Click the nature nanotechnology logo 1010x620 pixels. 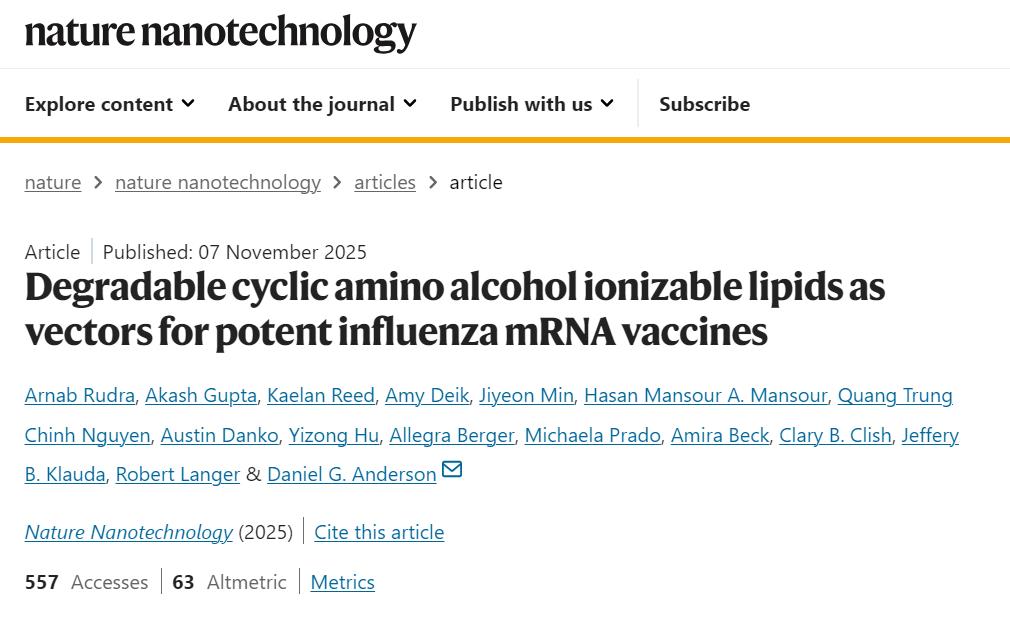point(220,32)
